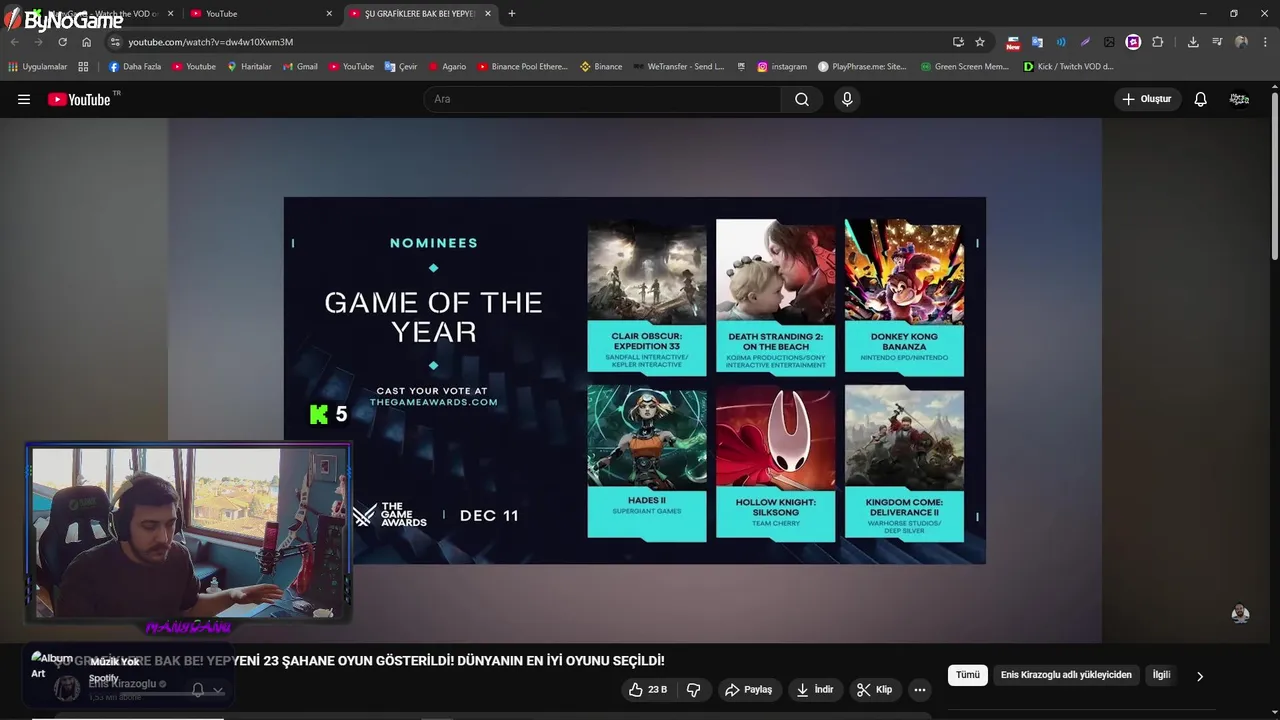Reload the page with the refresh icon
Screen dimensions: 1280x720
click(62, 42)
